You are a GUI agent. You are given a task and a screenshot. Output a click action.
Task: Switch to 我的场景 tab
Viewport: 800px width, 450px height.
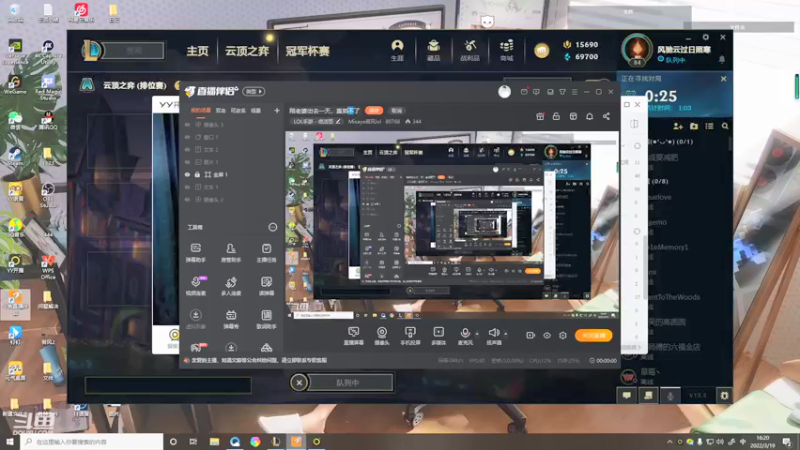pyautogui.click(x=200, y=110)
